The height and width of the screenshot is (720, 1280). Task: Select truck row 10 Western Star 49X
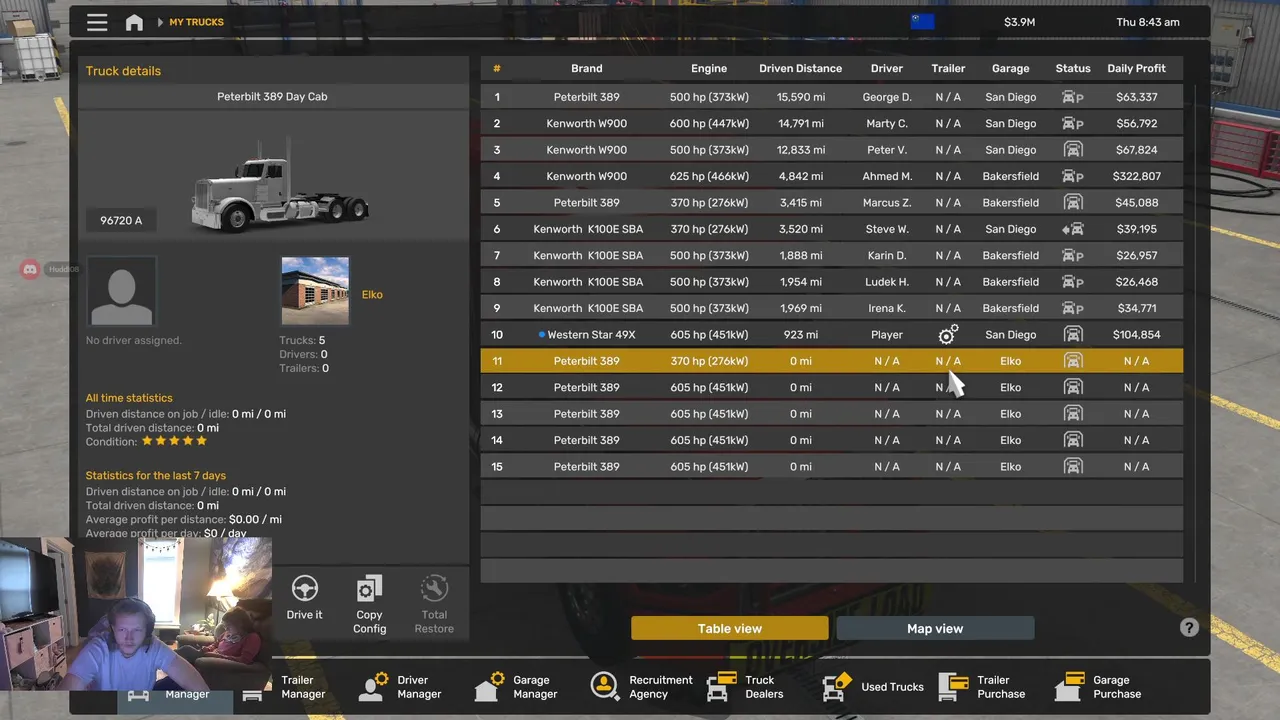click(832, 334)
